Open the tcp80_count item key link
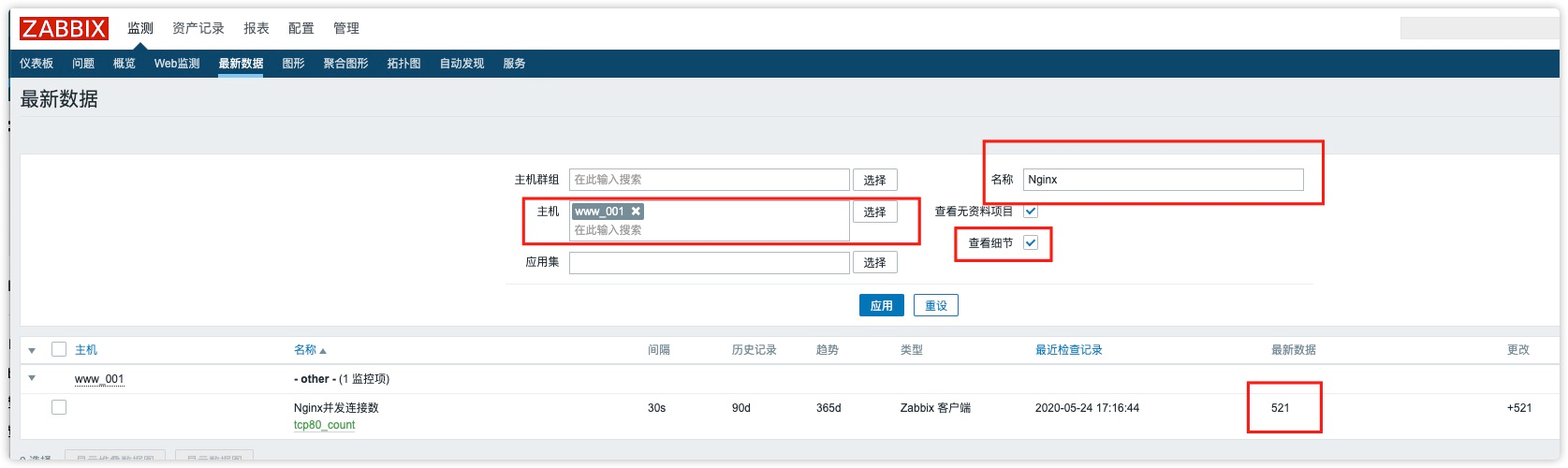Screen dimensions: 1568x468 pos(324,425)
